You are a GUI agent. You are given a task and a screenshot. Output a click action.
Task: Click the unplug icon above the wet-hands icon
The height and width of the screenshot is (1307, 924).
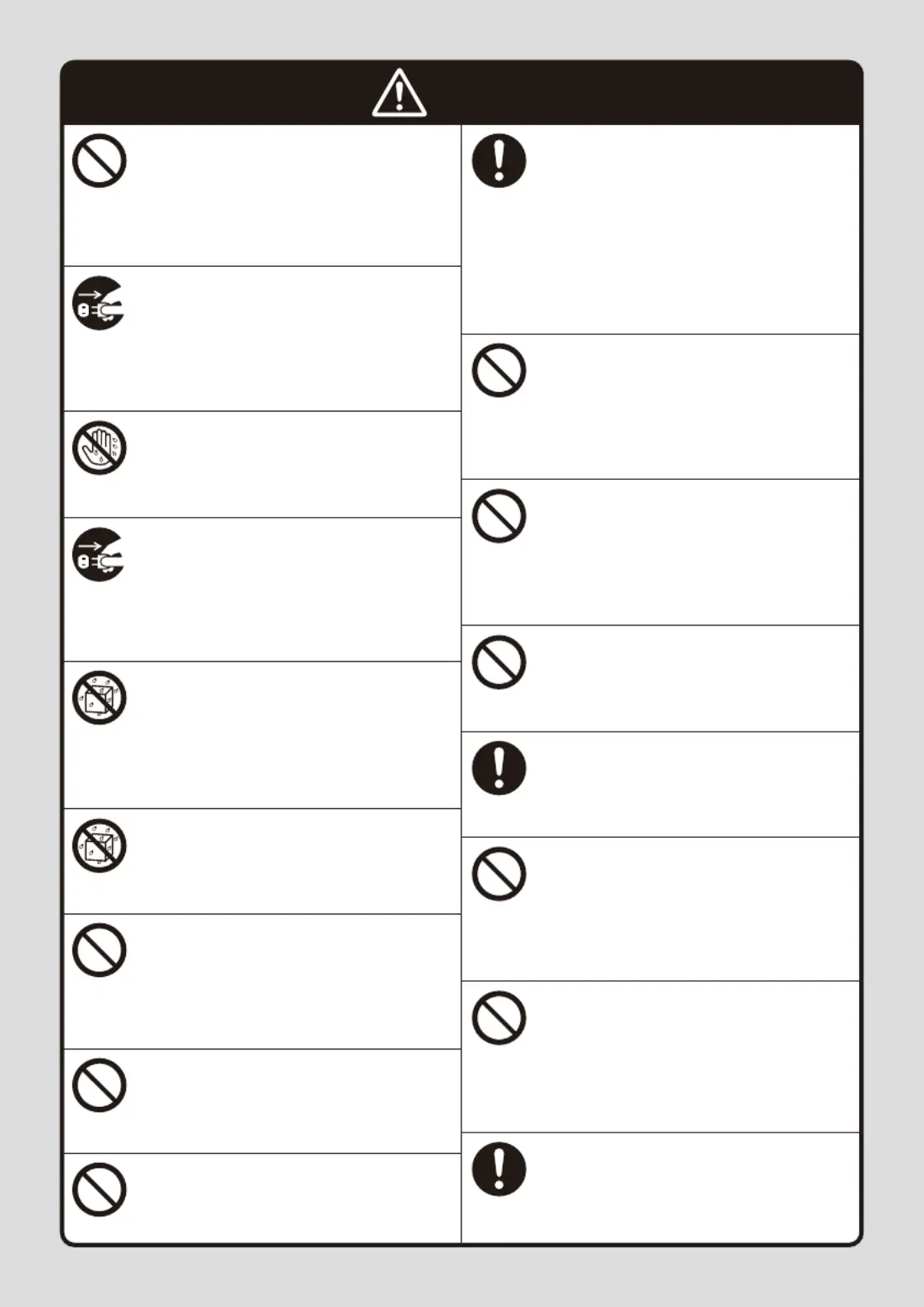click(x=99, y=303)
